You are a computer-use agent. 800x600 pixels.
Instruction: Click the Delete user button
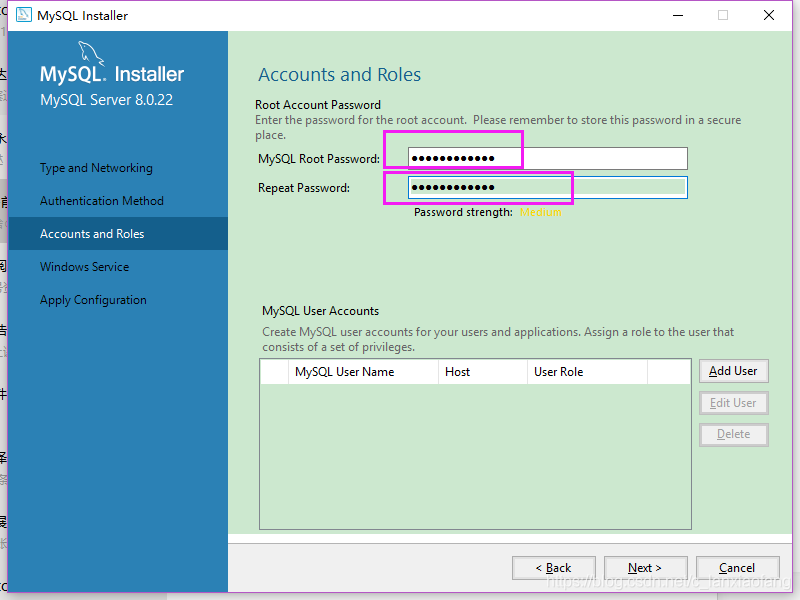pos(733,435)
